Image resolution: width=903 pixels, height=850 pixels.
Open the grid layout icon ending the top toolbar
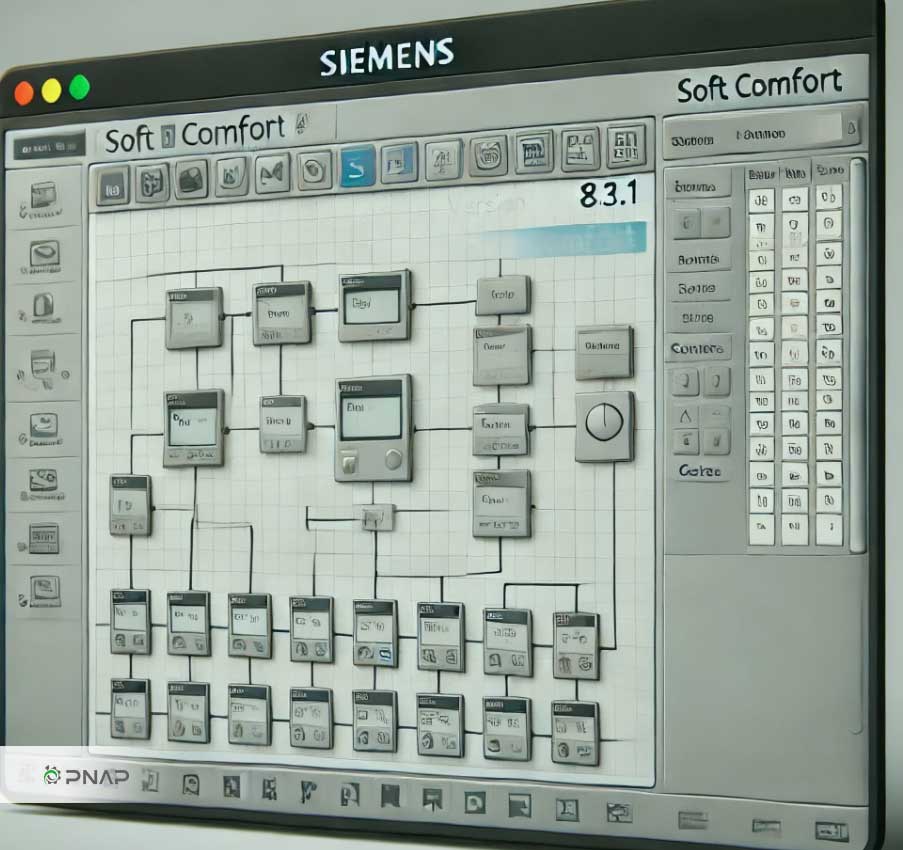[x=625, y=146]
